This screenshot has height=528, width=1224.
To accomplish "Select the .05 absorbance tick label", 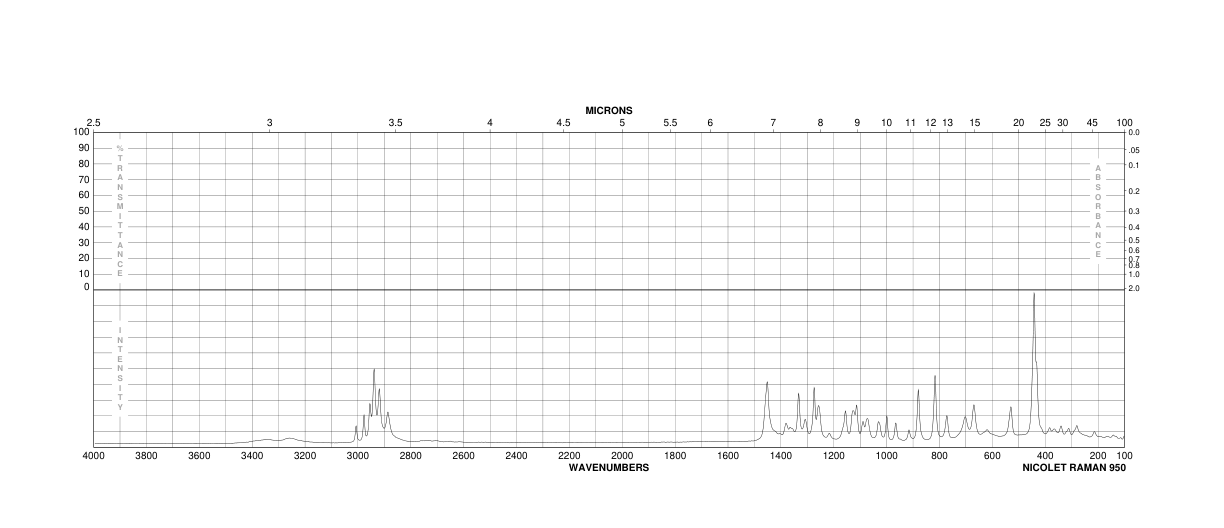I will coord(1134,150).
